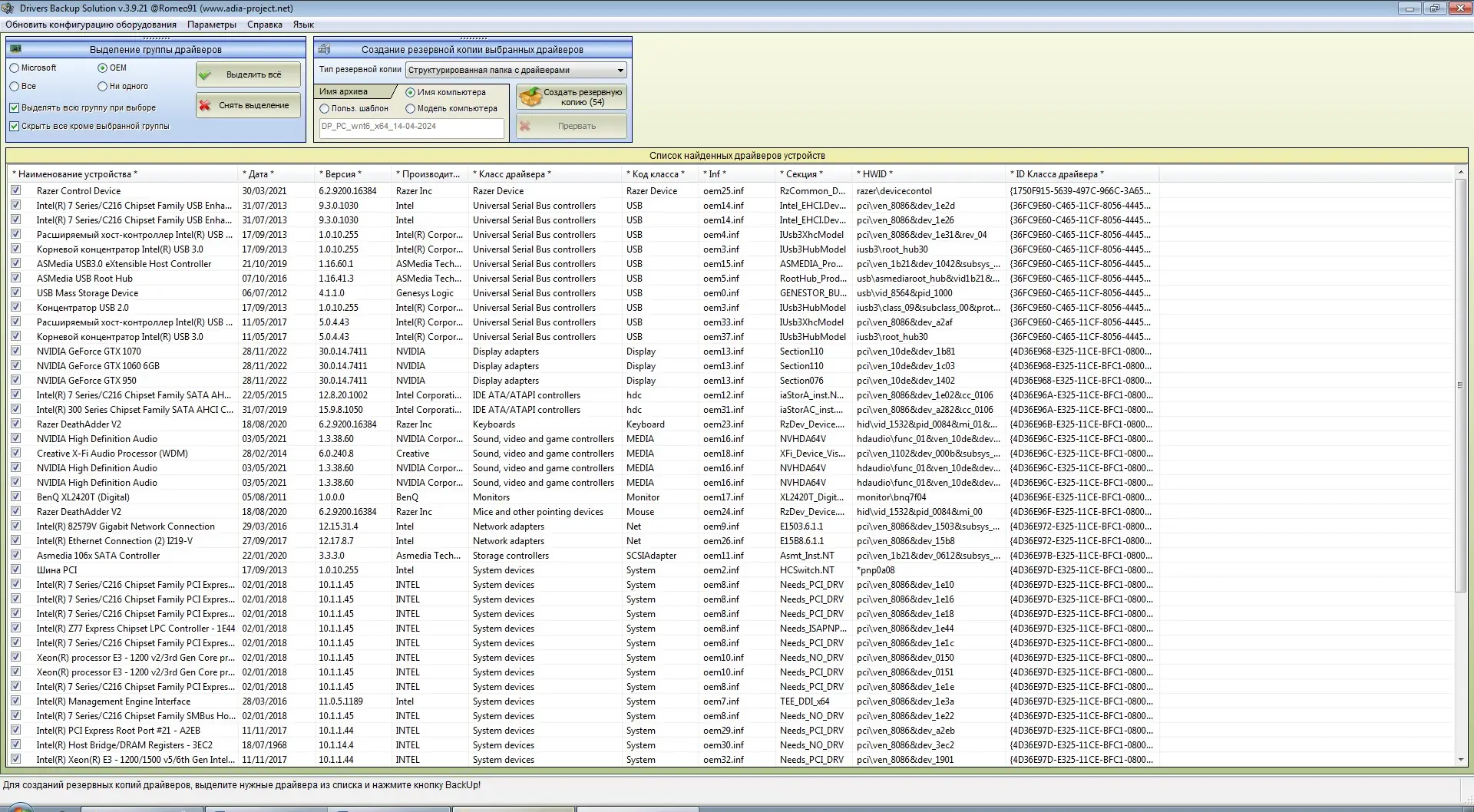Sort by the 'Секция' column header
The height and width of the screenshot is (812, 1474).
tap(814, 174)
